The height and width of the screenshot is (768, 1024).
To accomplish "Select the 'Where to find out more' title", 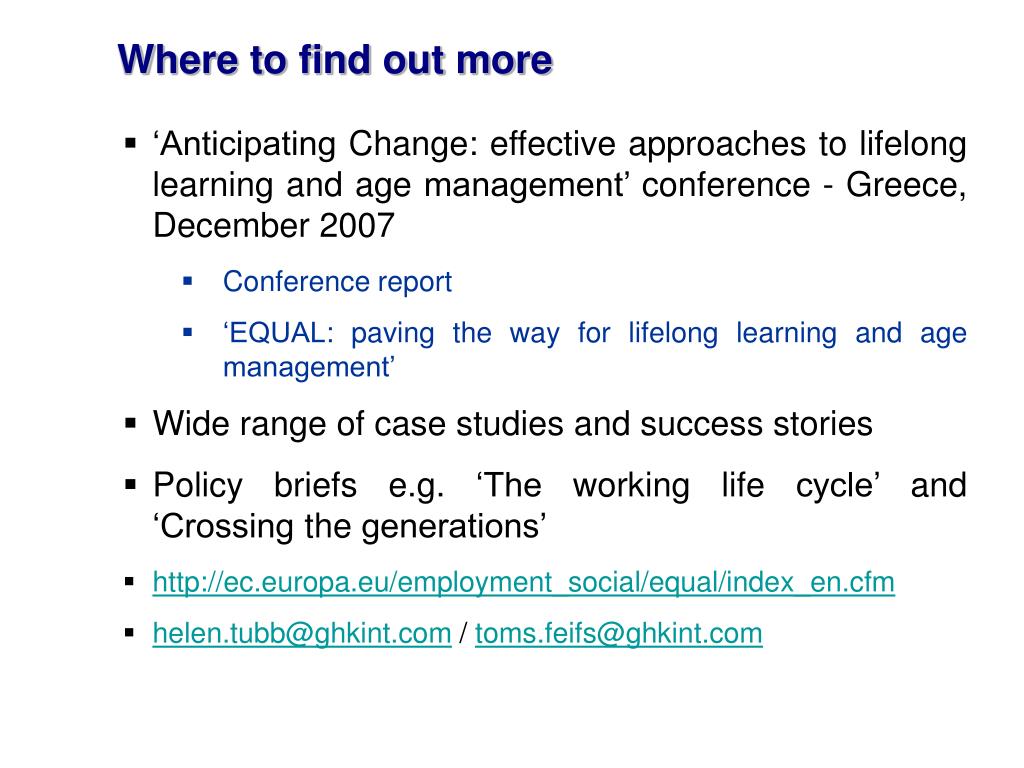I will click(335, 60).
